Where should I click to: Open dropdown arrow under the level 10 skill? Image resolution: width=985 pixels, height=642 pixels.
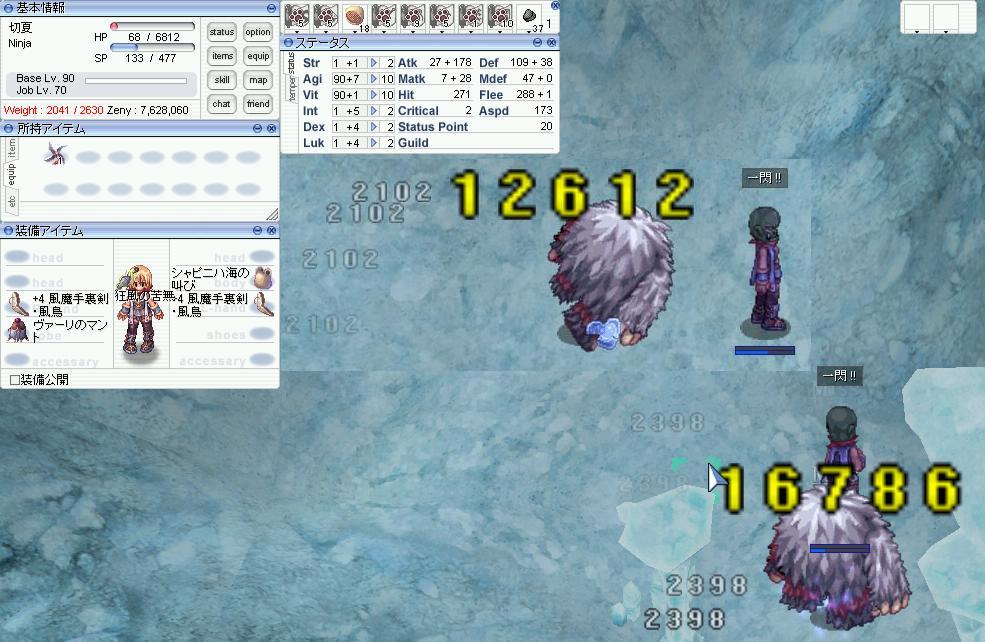[501, 31]
